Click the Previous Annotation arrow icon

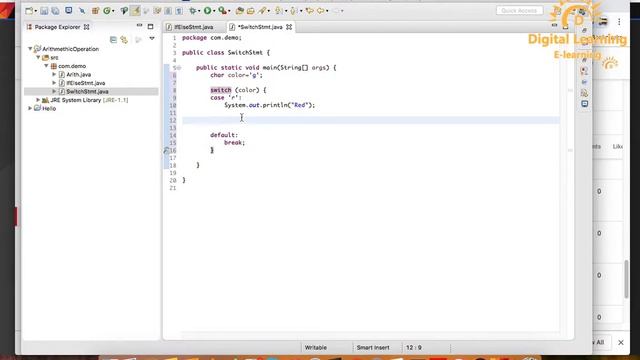tap(293, 11)
